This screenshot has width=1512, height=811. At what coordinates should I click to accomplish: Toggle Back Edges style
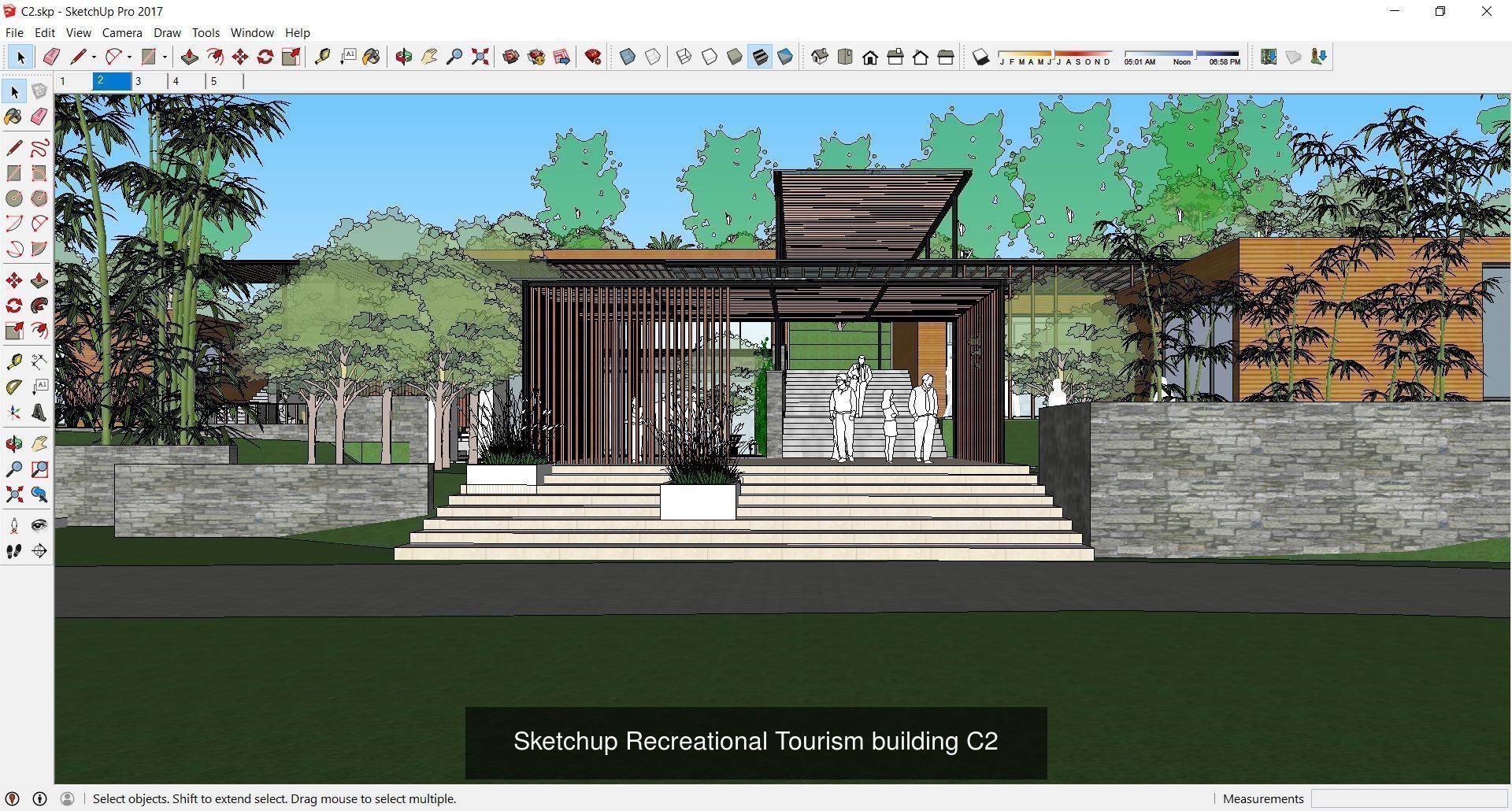click(x=653, y=57)
